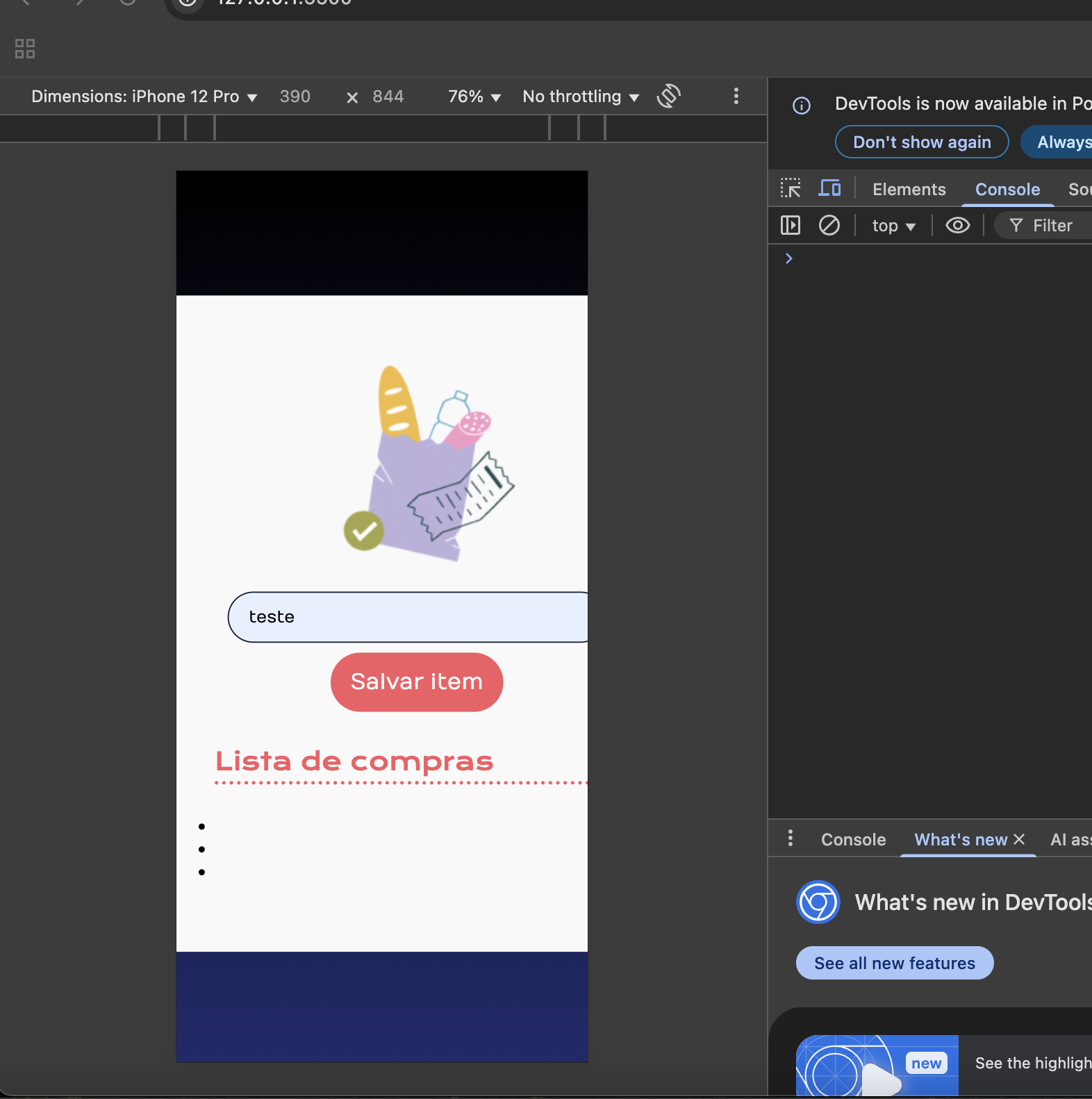
Task: Click the width value 390
Action: tap(295, 97)
